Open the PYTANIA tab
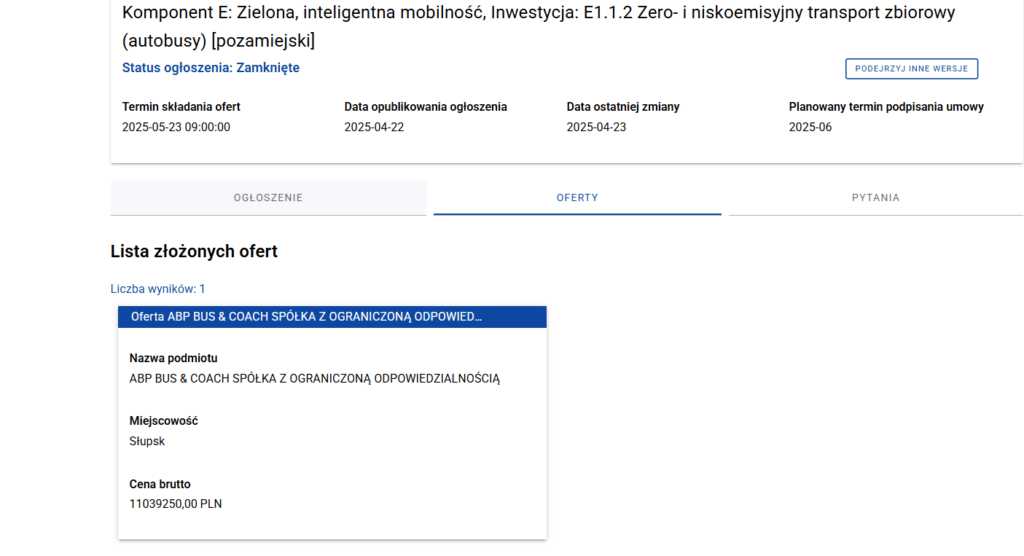Image resolution: width=1024 pixels, height=556 pixels. (x=875, y=197)
